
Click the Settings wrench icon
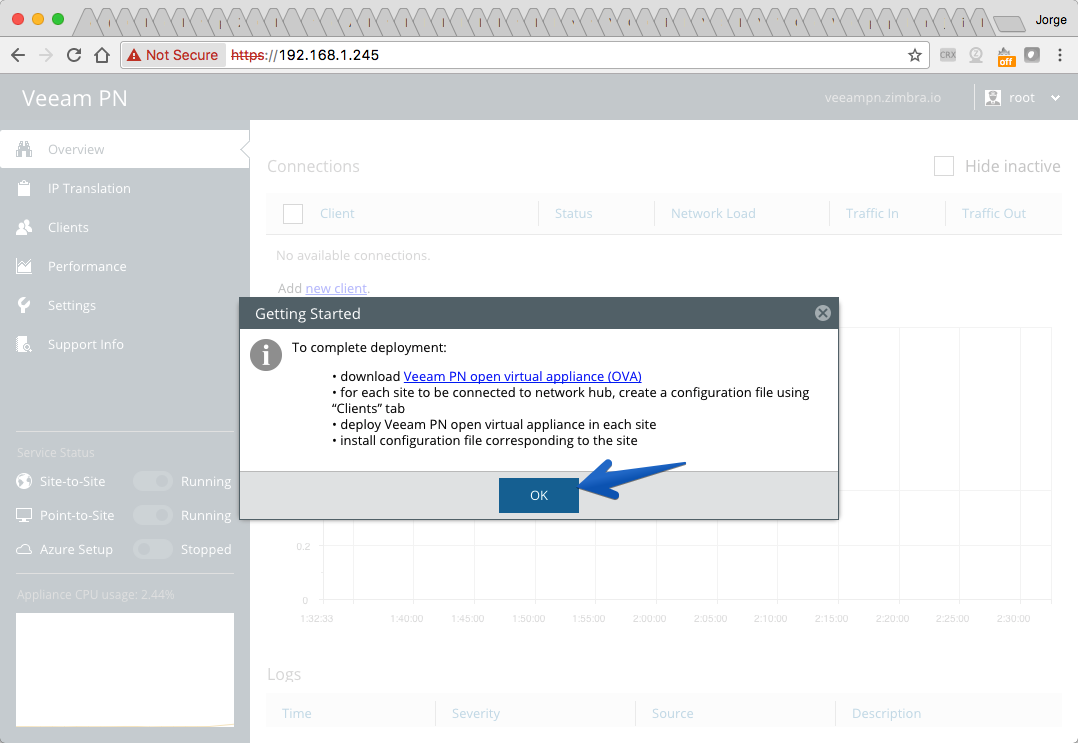pos(24,305)
